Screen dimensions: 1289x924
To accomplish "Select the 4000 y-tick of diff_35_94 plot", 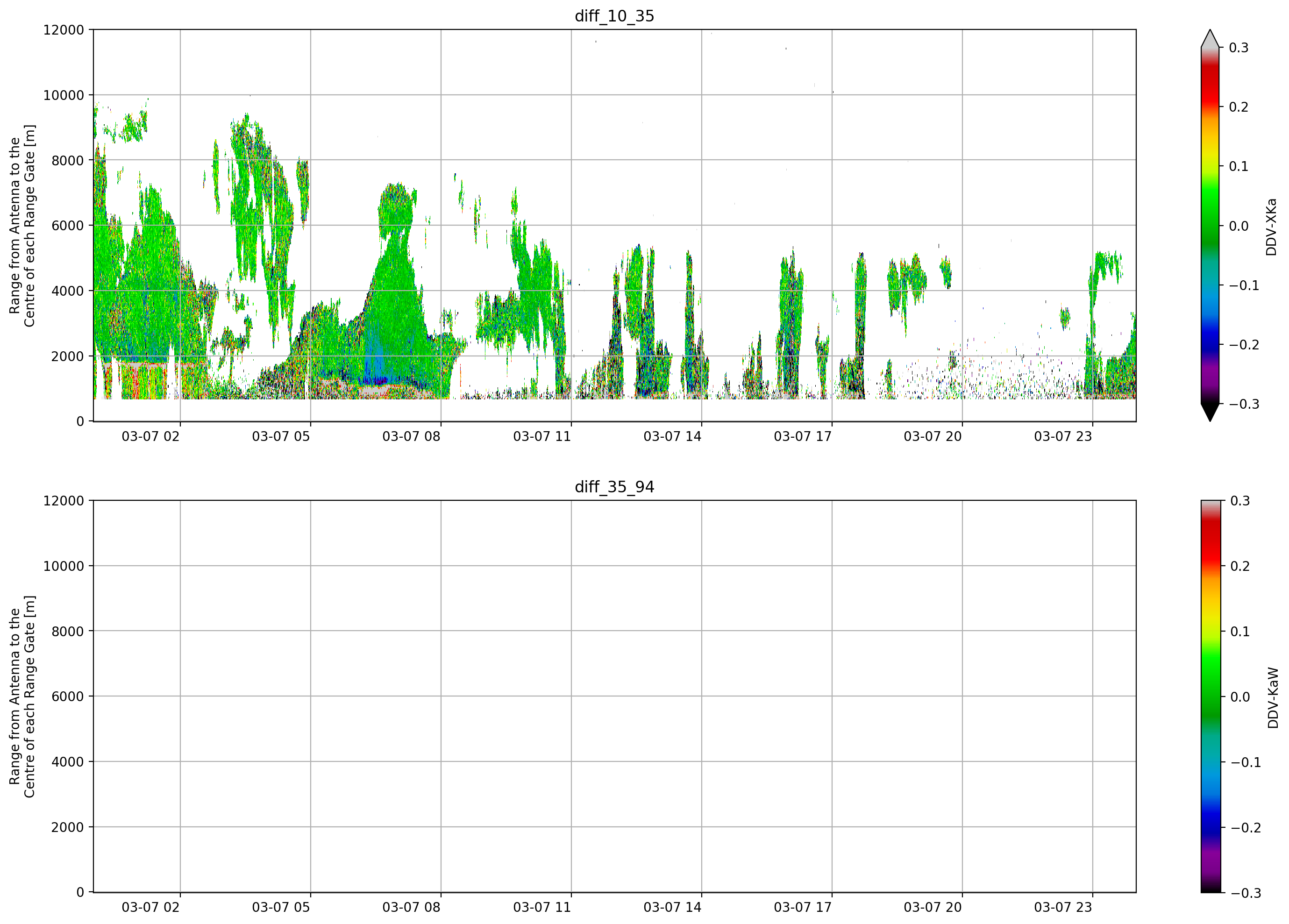I will [68, 762].
